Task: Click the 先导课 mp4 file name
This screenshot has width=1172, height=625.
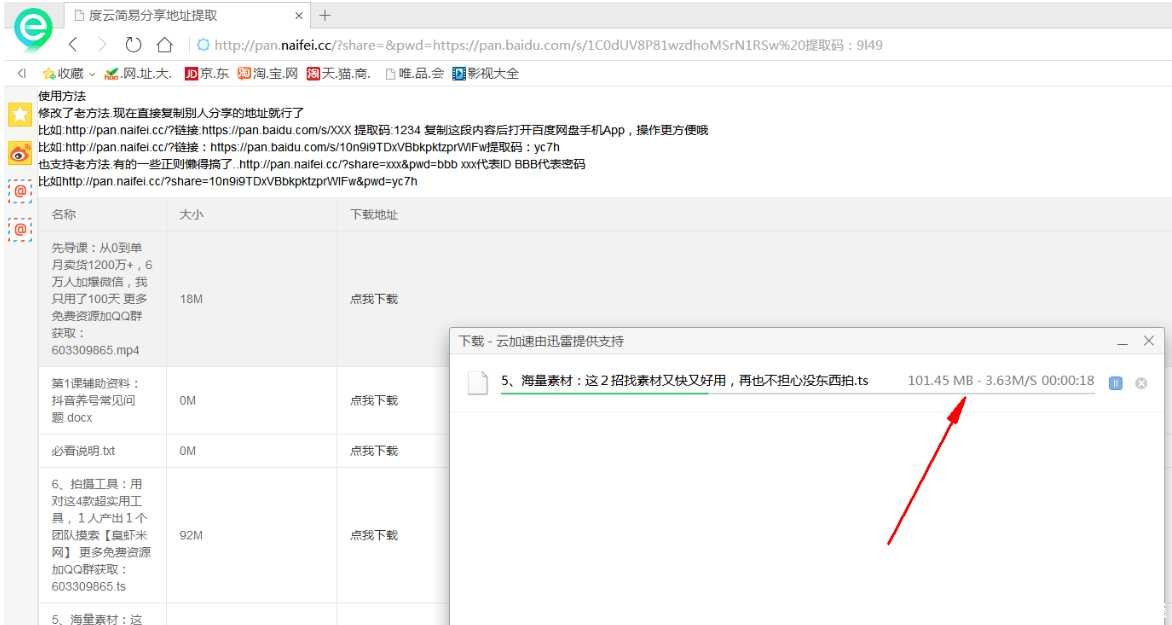Action: tap(102, 299)
